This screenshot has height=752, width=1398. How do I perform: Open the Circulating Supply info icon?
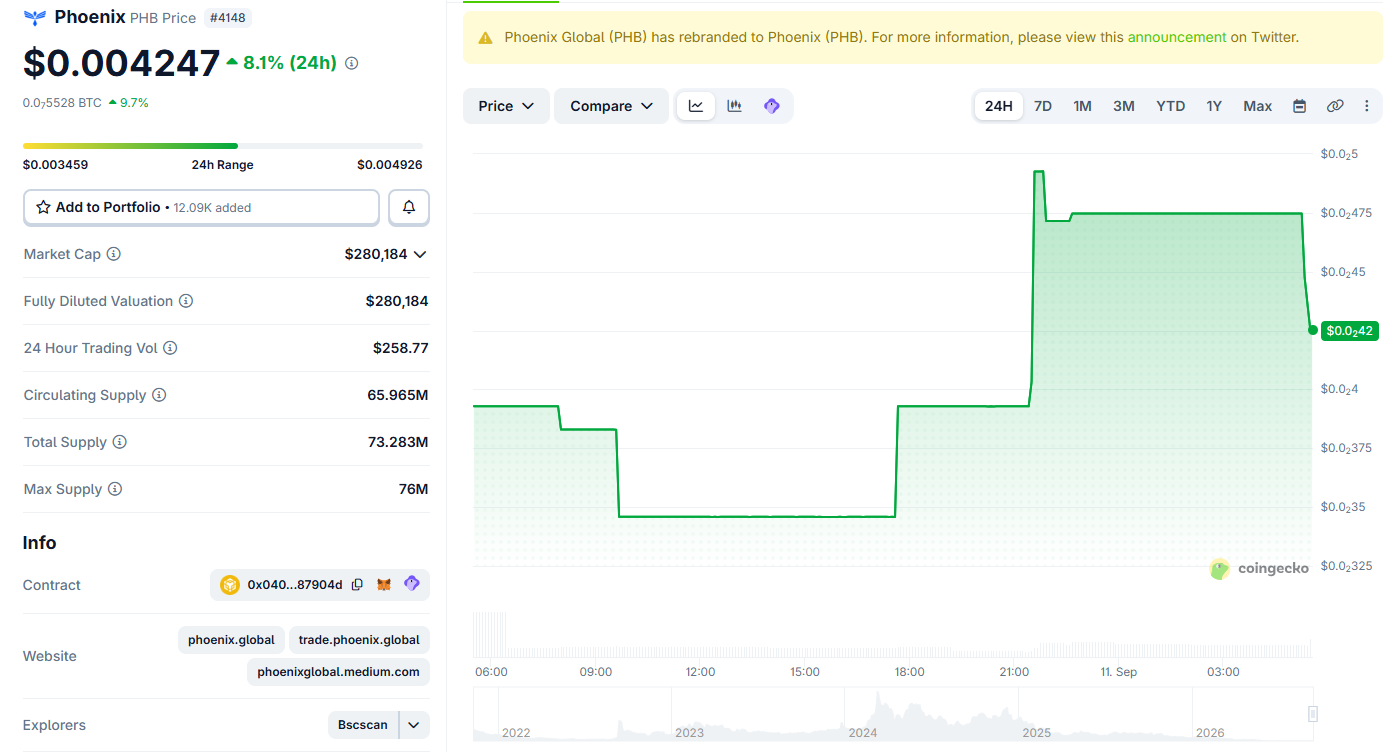point(159,395)
